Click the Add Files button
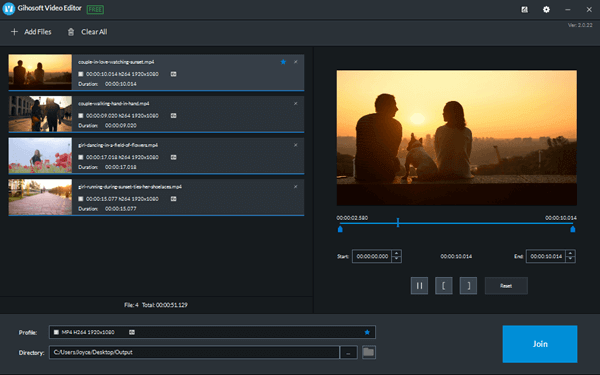 31,32
